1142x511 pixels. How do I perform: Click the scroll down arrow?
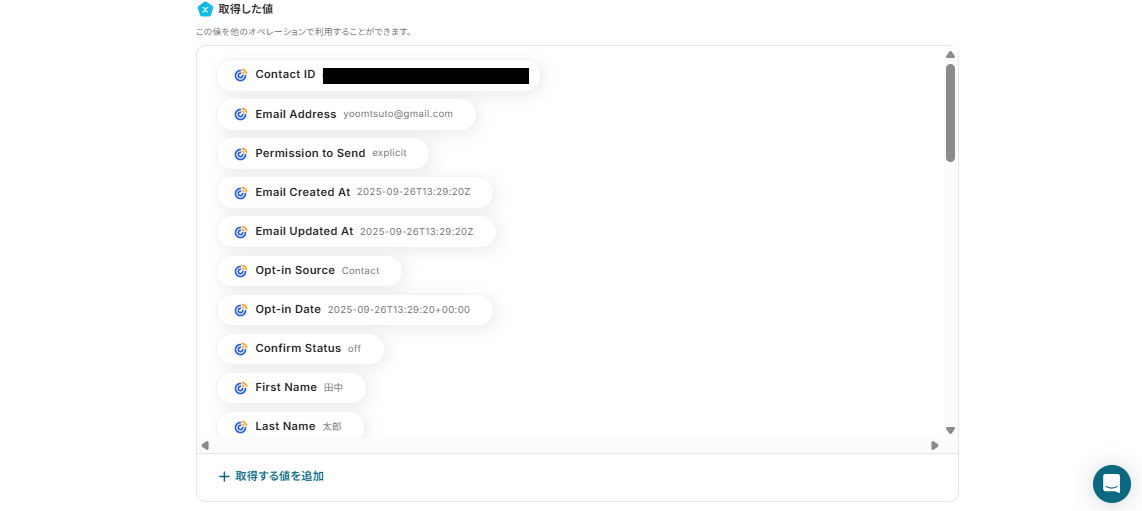950,430
